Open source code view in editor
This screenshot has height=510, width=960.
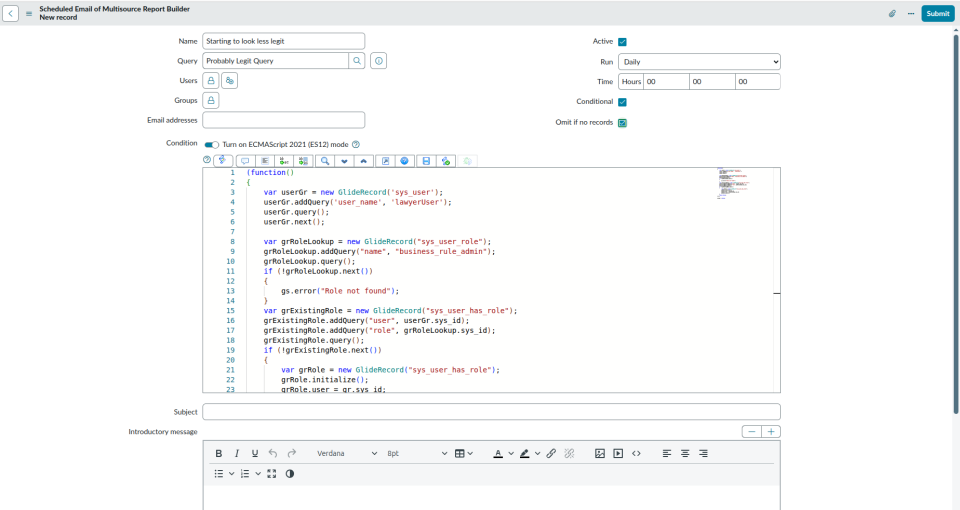point(636,453)
